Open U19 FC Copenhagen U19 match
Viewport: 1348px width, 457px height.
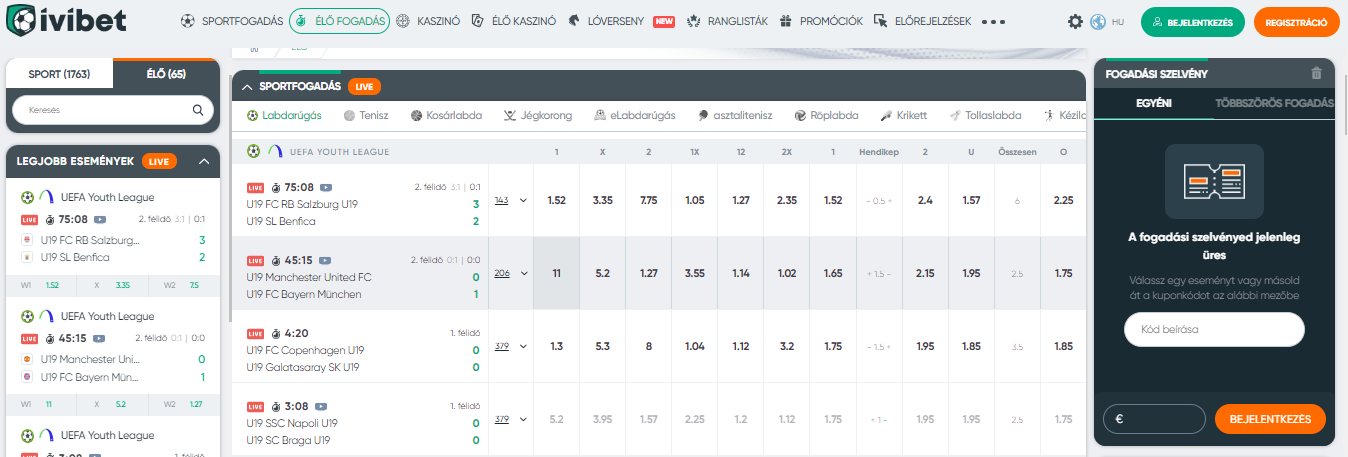(x=304, y=350)
